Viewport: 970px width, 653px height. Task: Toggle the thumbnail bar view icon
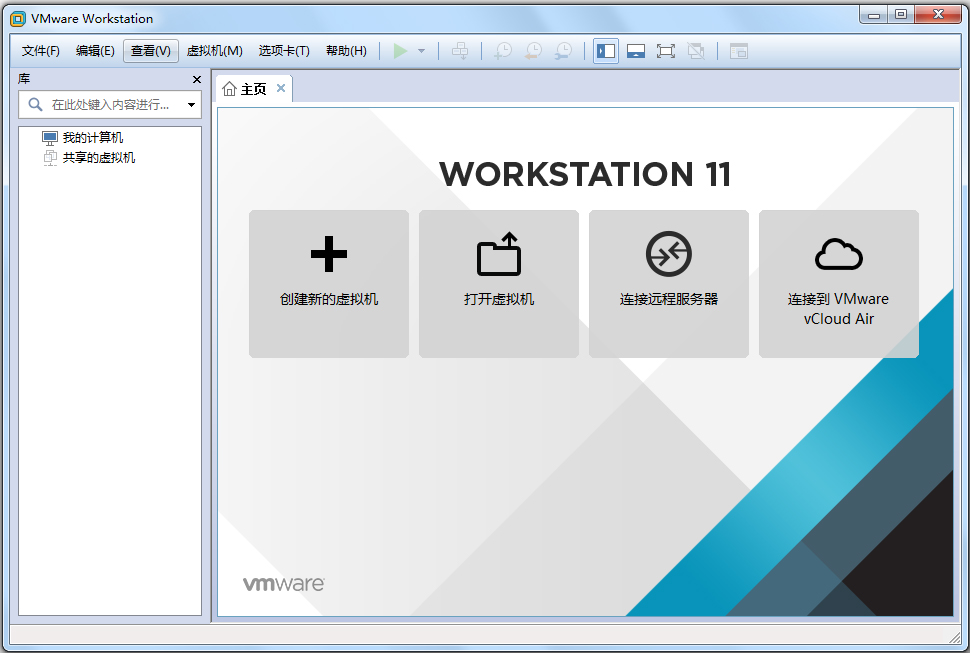coord(636,51)
